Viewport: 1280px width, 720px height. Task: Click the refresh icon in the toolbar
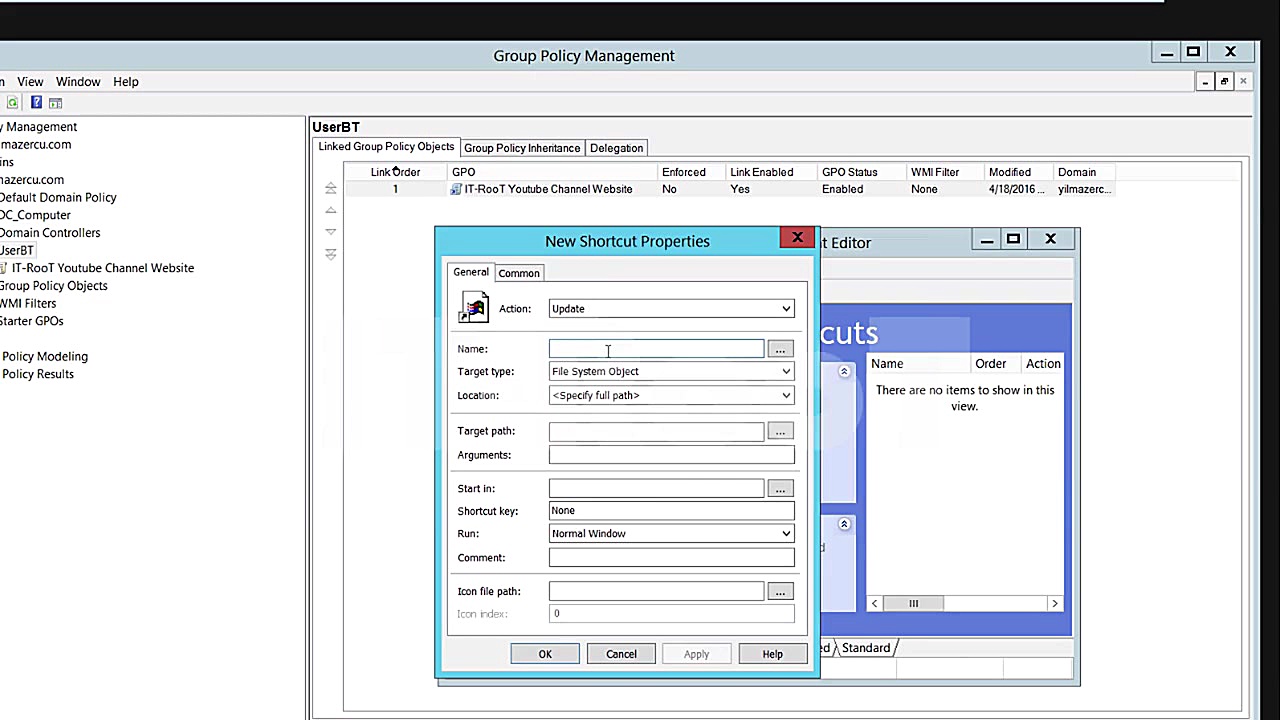12,103
